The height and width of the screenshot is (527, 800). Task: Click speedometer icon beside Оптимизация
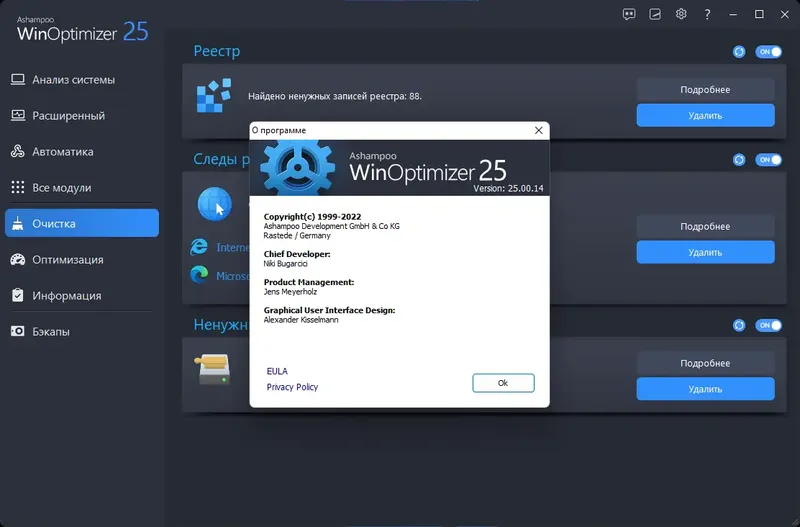click(x=18, y=259)
